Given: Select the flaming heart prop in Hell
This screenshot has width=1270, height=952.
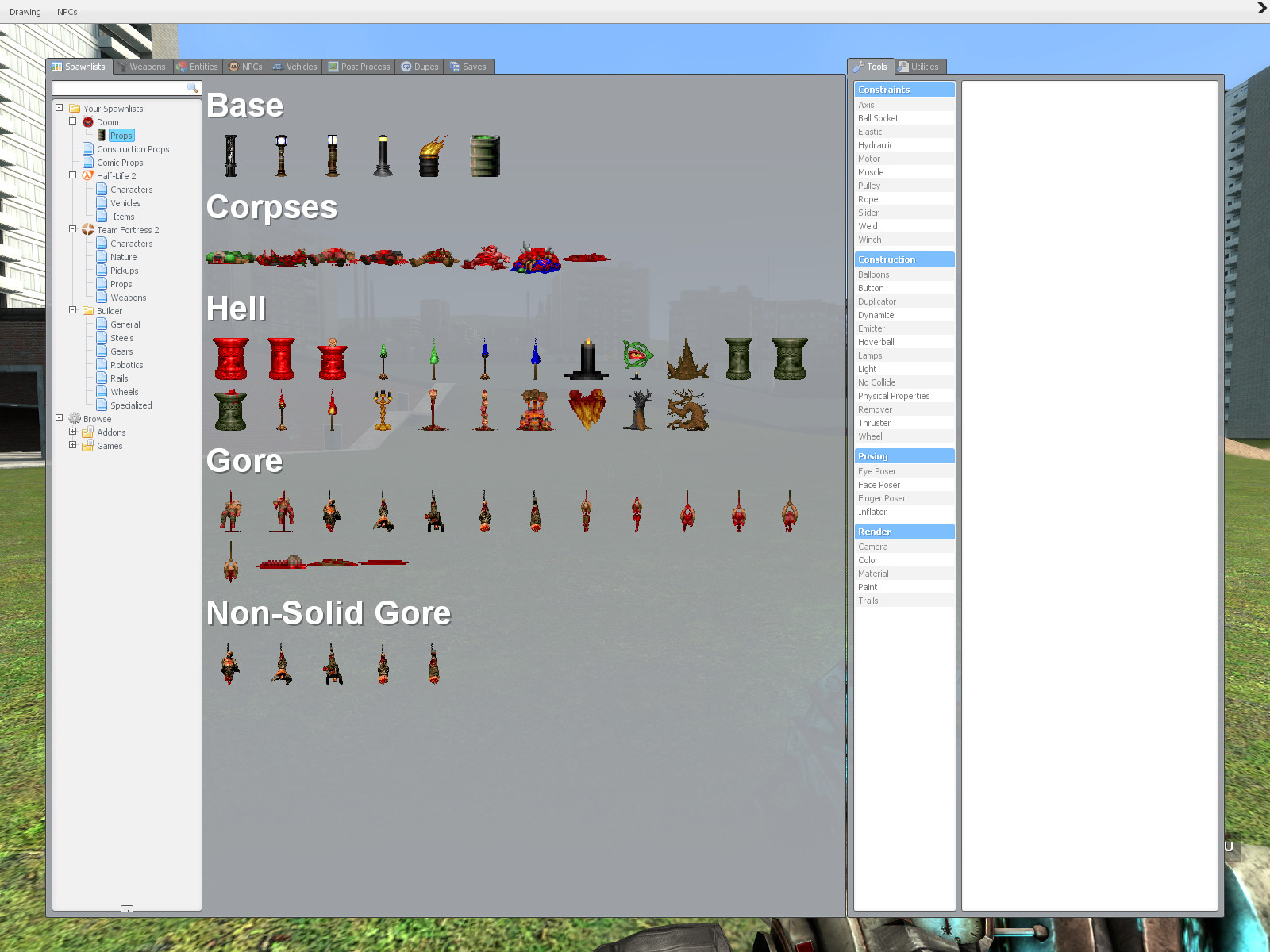Looking at the screenshot, I should coord(587,410).
